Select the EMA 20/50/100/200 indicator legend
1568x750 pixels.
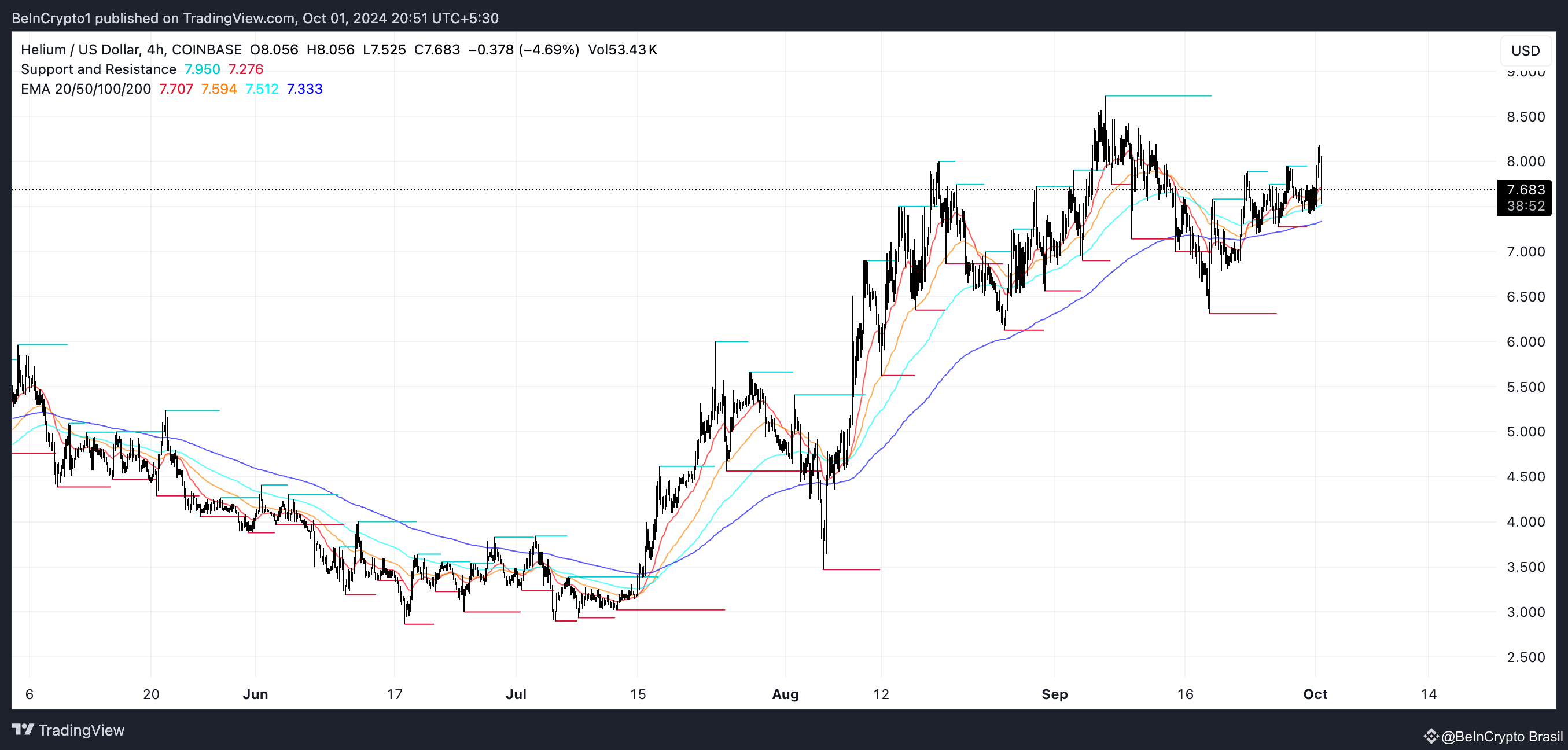[x=85, y=89]
